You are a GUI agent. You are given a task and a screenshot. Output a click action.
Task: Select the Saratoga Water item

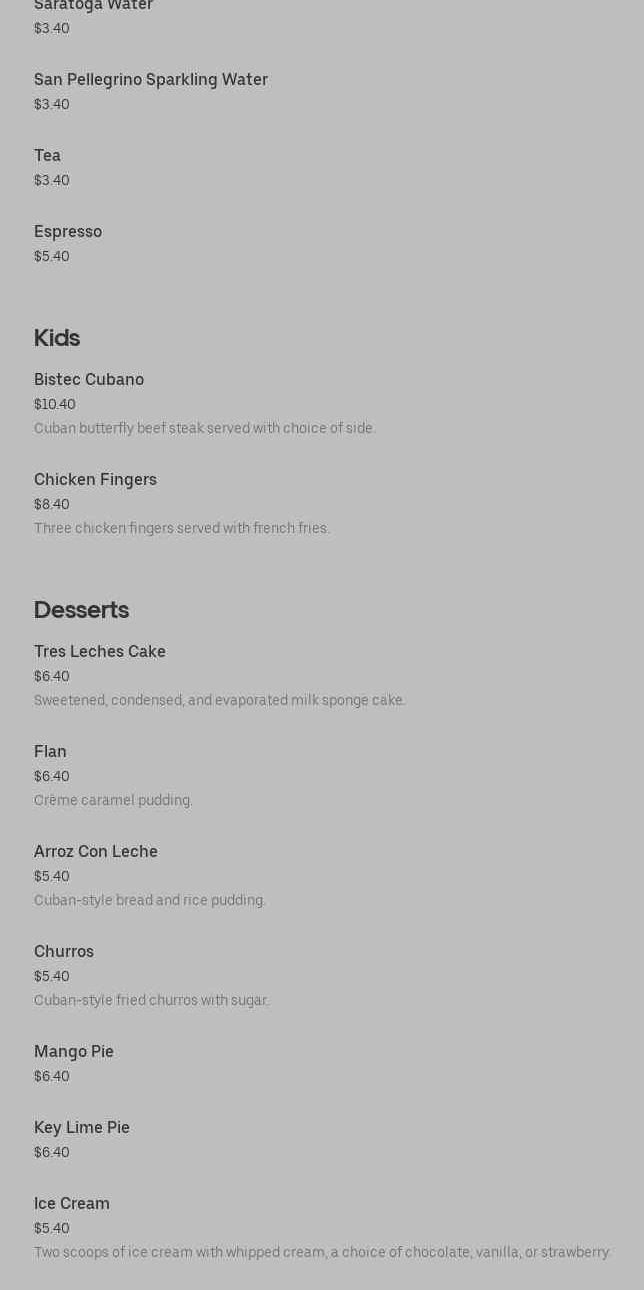click(93, 6)
